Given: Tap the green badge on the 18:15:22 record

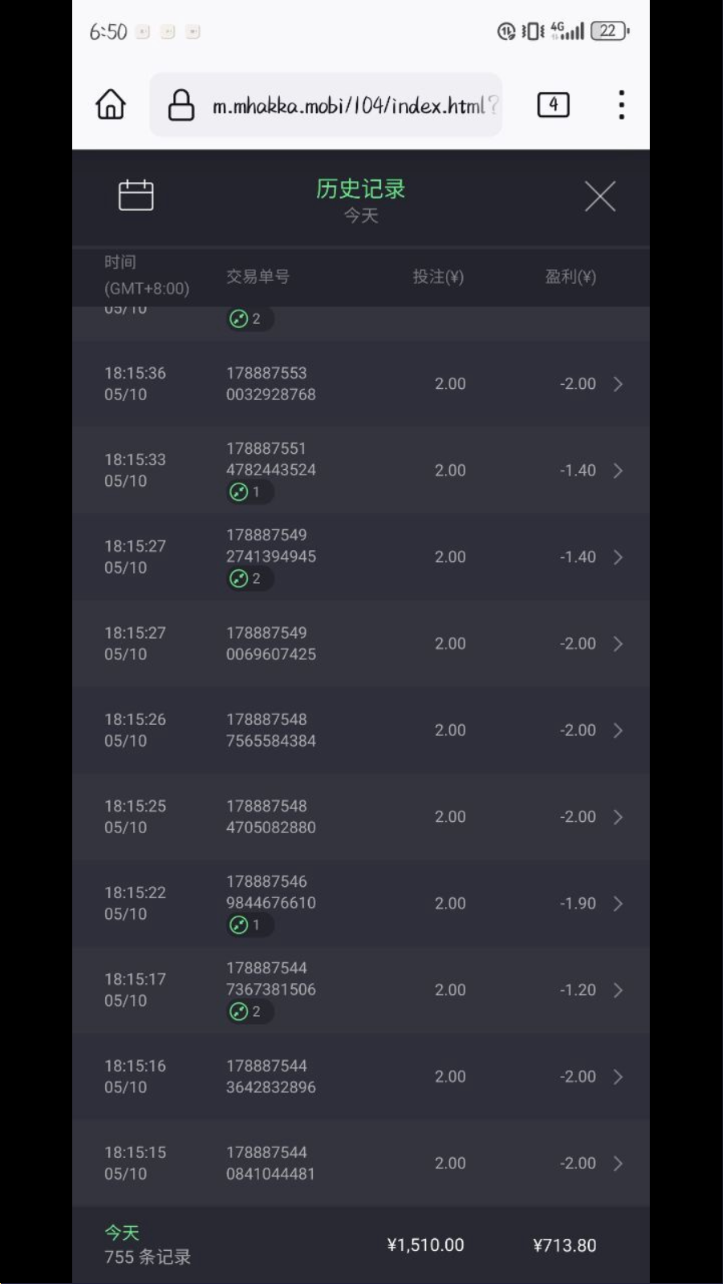Looking at the screenshot, I should (x=246, y=925).
